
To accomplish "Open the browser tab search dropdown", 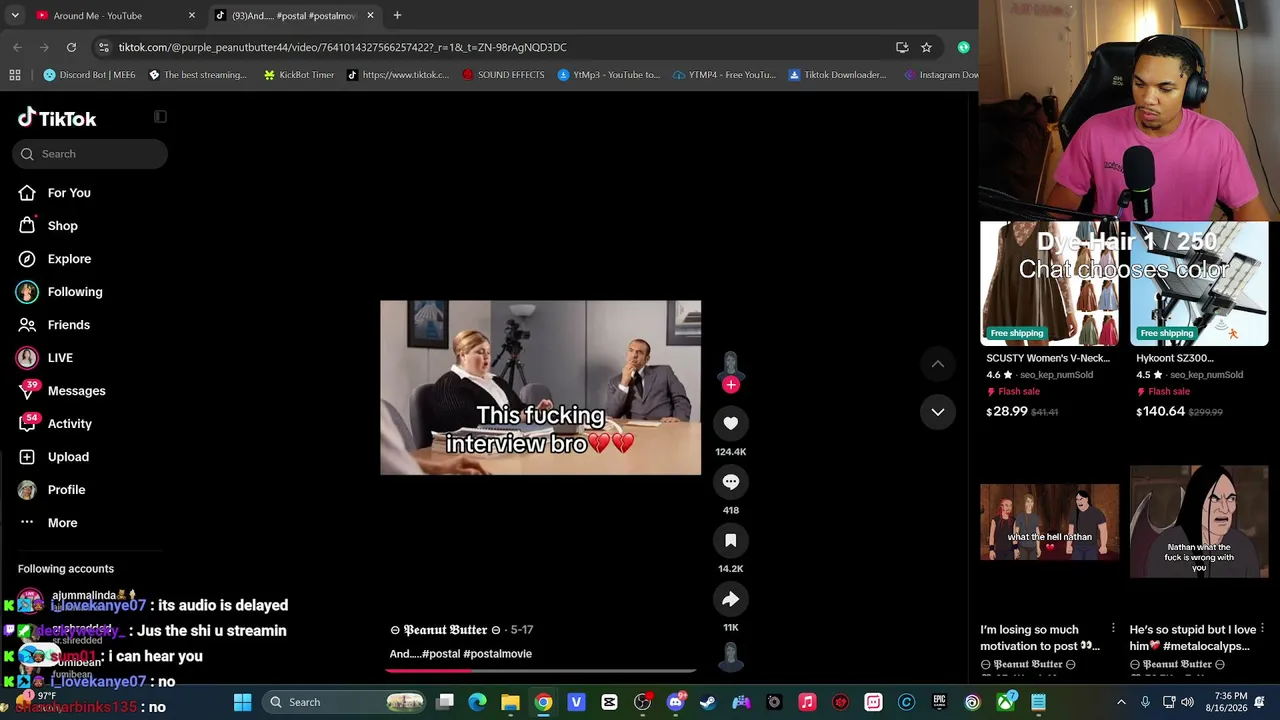I will pyautogui.click(x=16, y=15).
